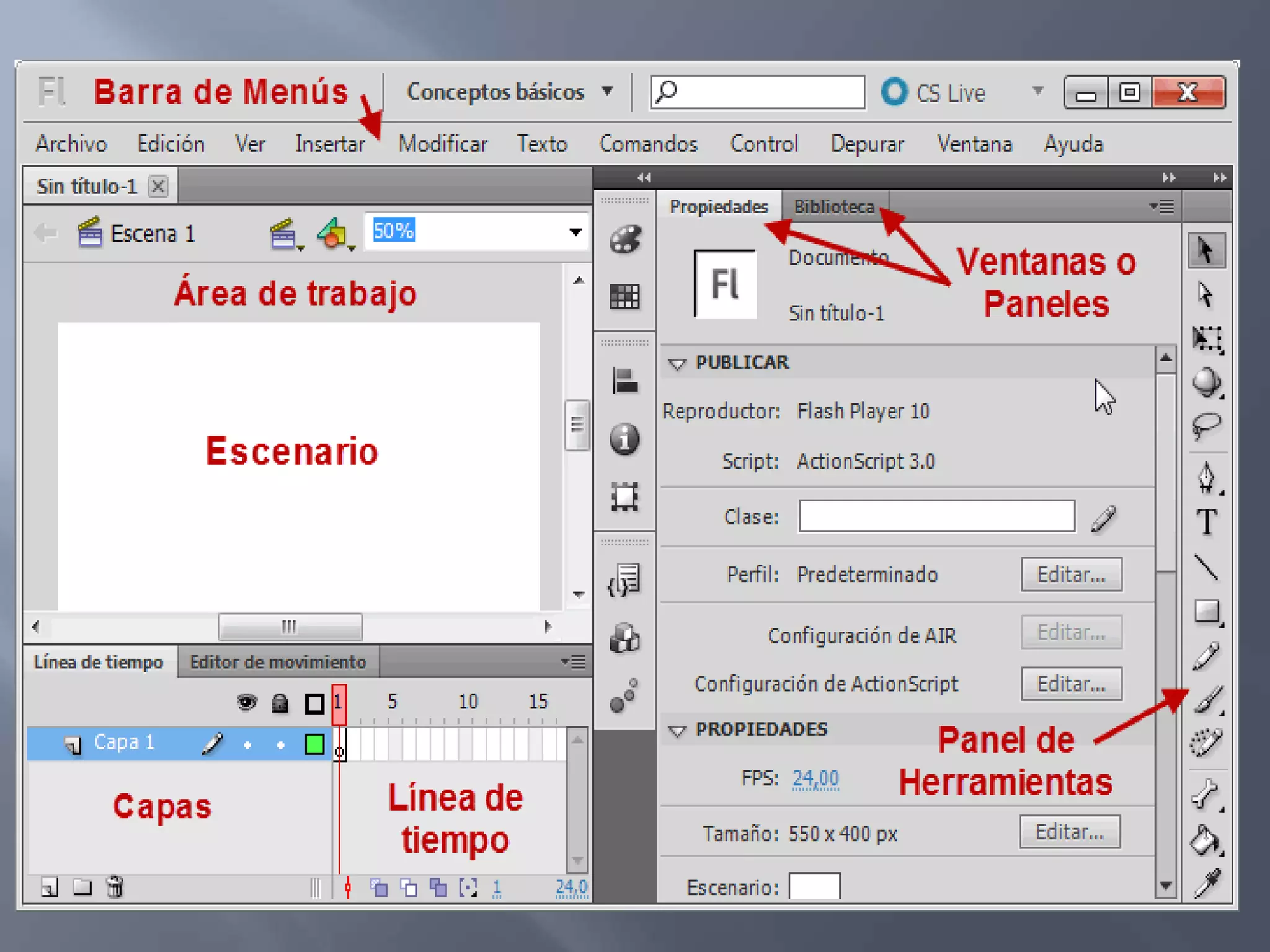1270x952 pixels.
Task: Open the Info panel icon
Action: coord(624,439)
